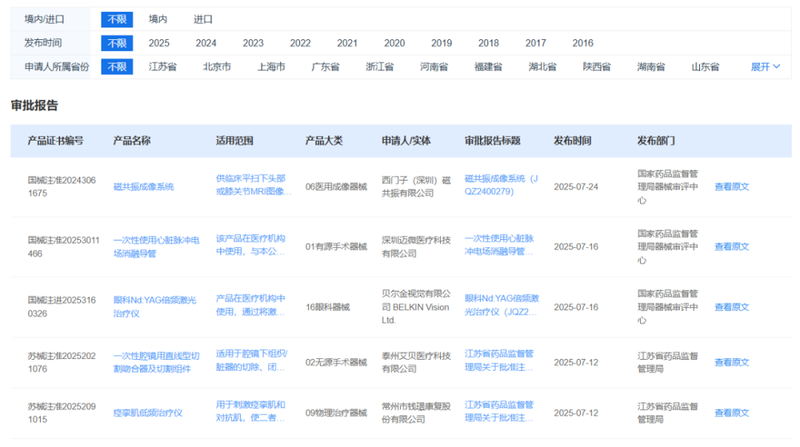800x447 pixels.
Task: Open 眼科Nd:YAG倍频激光治疗仪 product name link
Action: pos(156,305)
